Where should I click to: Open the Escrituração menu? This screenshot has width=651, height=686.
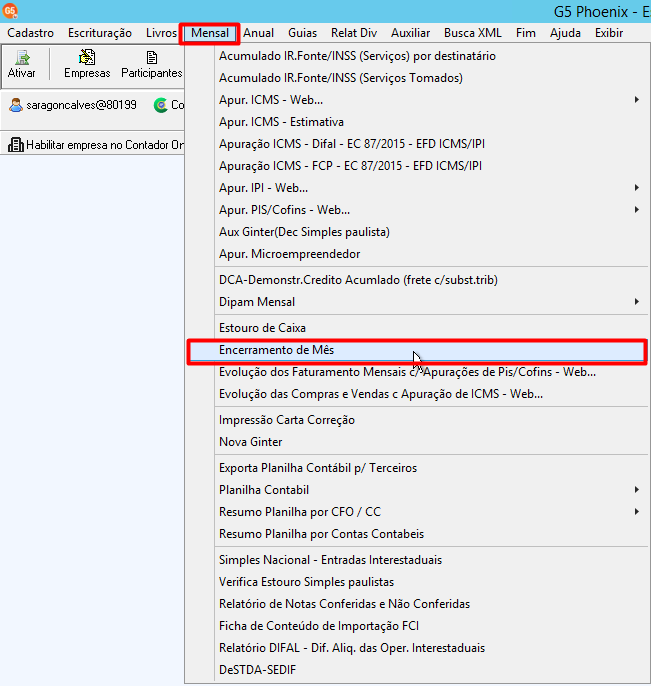[100, 33]
